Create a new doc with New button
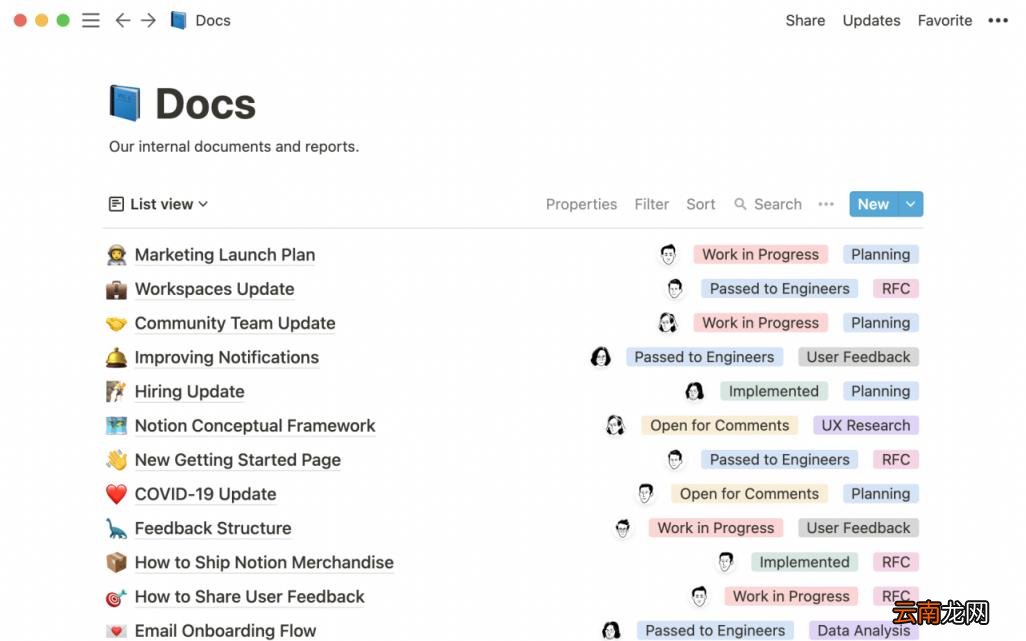 [874, 204]
